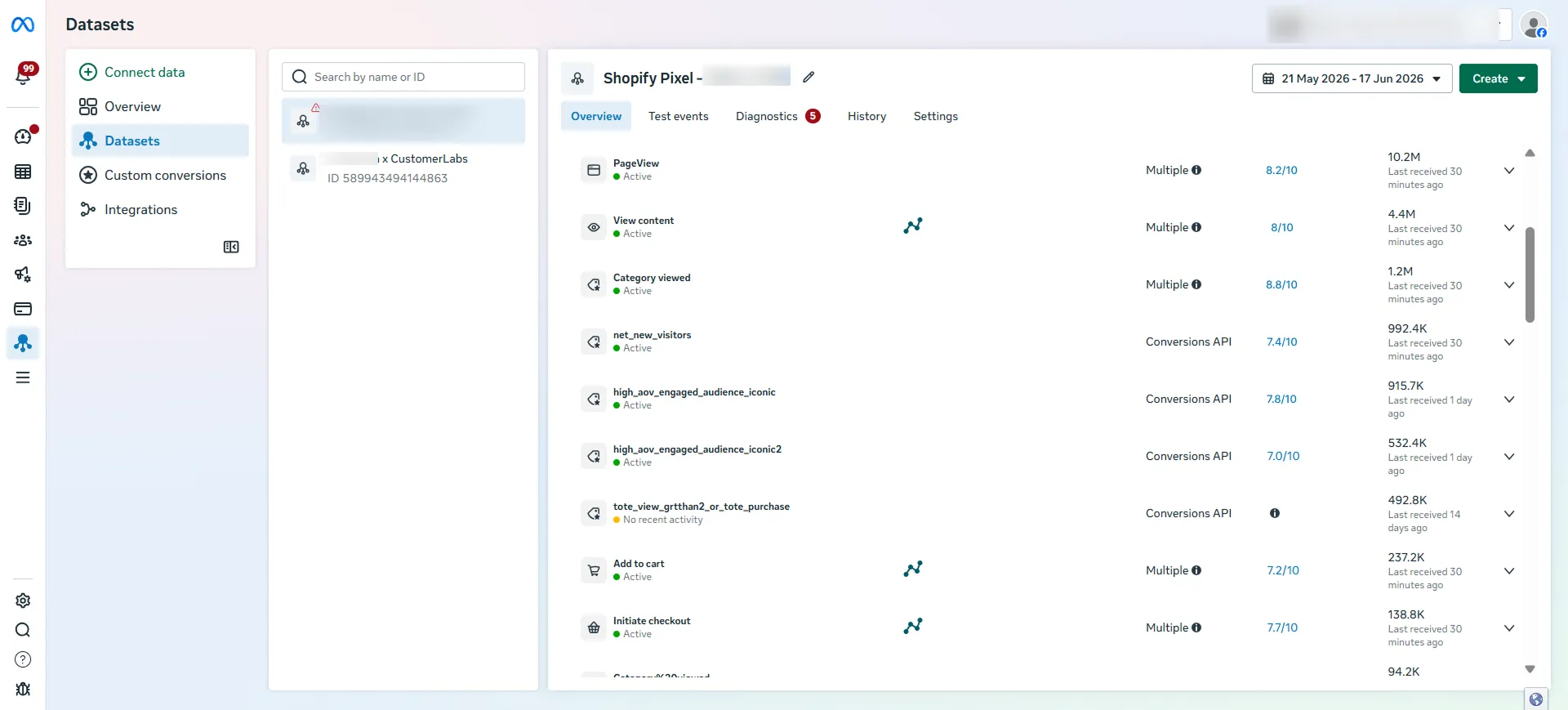Image resolution: width=1568 pixels, height=710 pixels.
Task: Open the table grid icon in left rail
Action: coord(23,172)
